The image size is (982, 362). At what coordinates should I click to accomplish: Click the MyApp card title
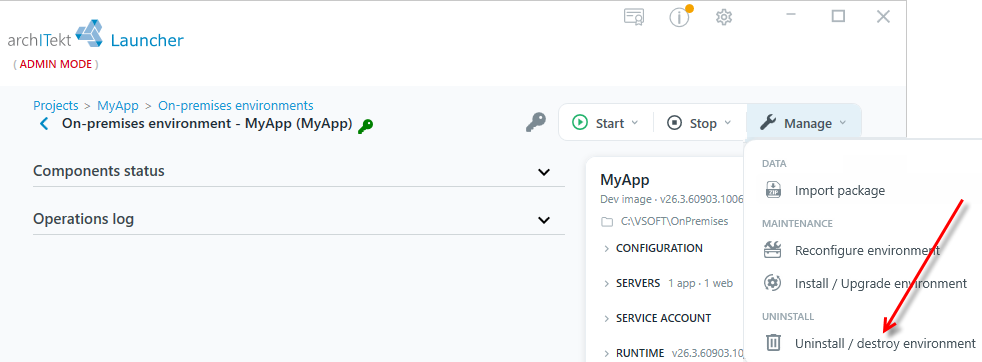pyautogui.click(x=625, y=180)
